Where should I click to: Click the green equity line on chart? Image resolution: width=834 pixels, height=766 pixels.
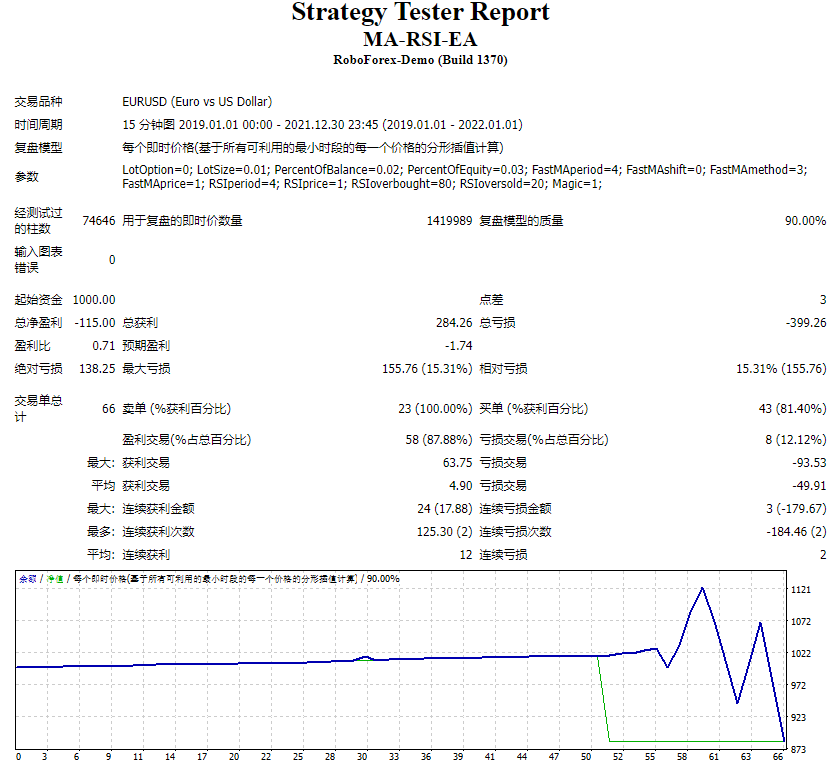[691, 740]
